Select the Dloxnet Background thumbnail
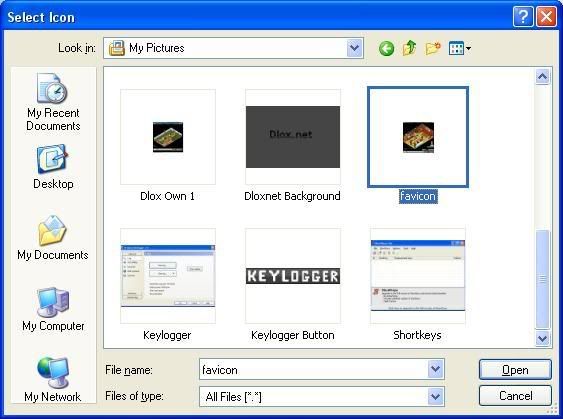The width and height of the screenshot is (563, 419). click(293, 137)
